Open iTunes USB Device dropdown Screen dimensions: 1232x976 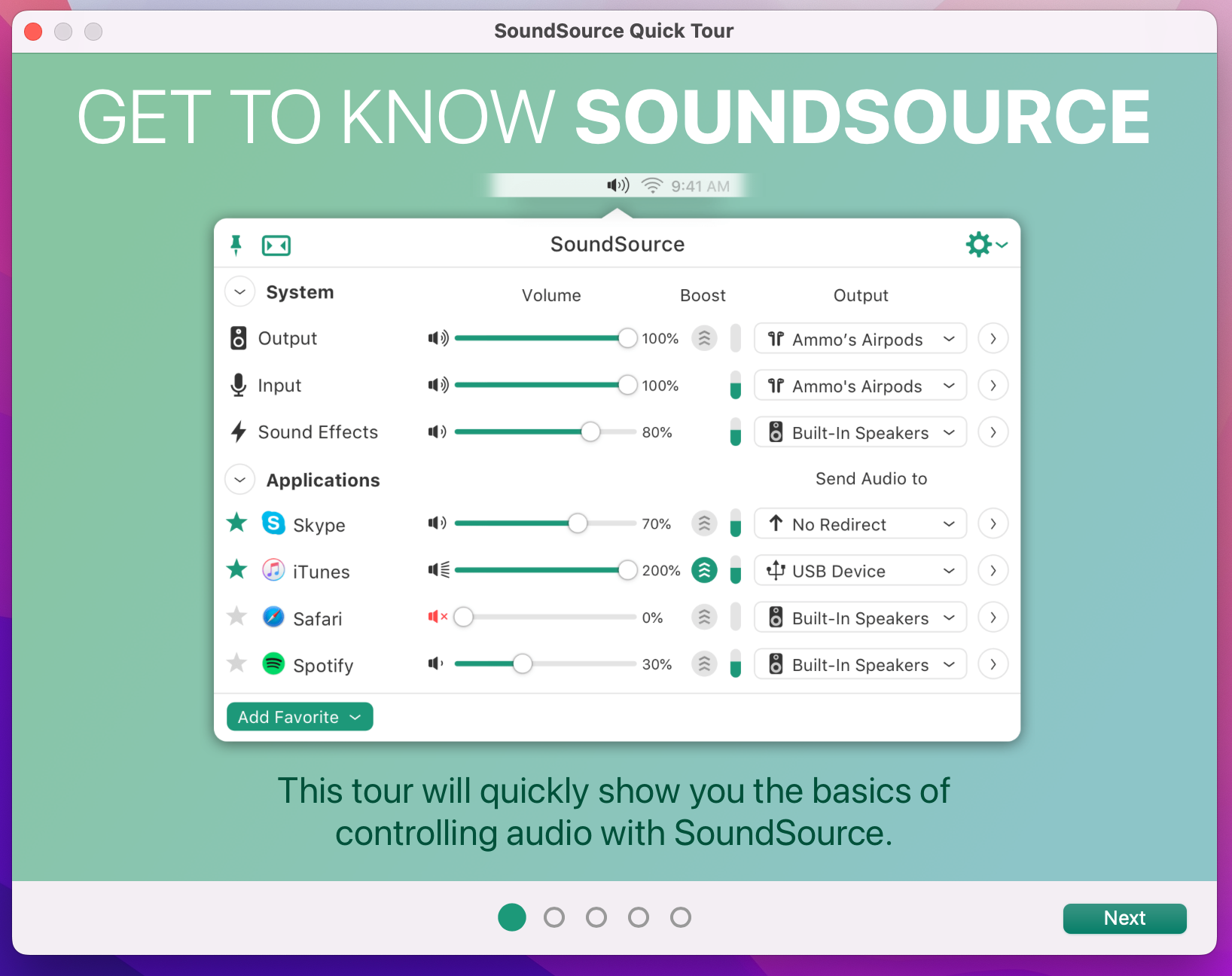click(x=860, y=570)
